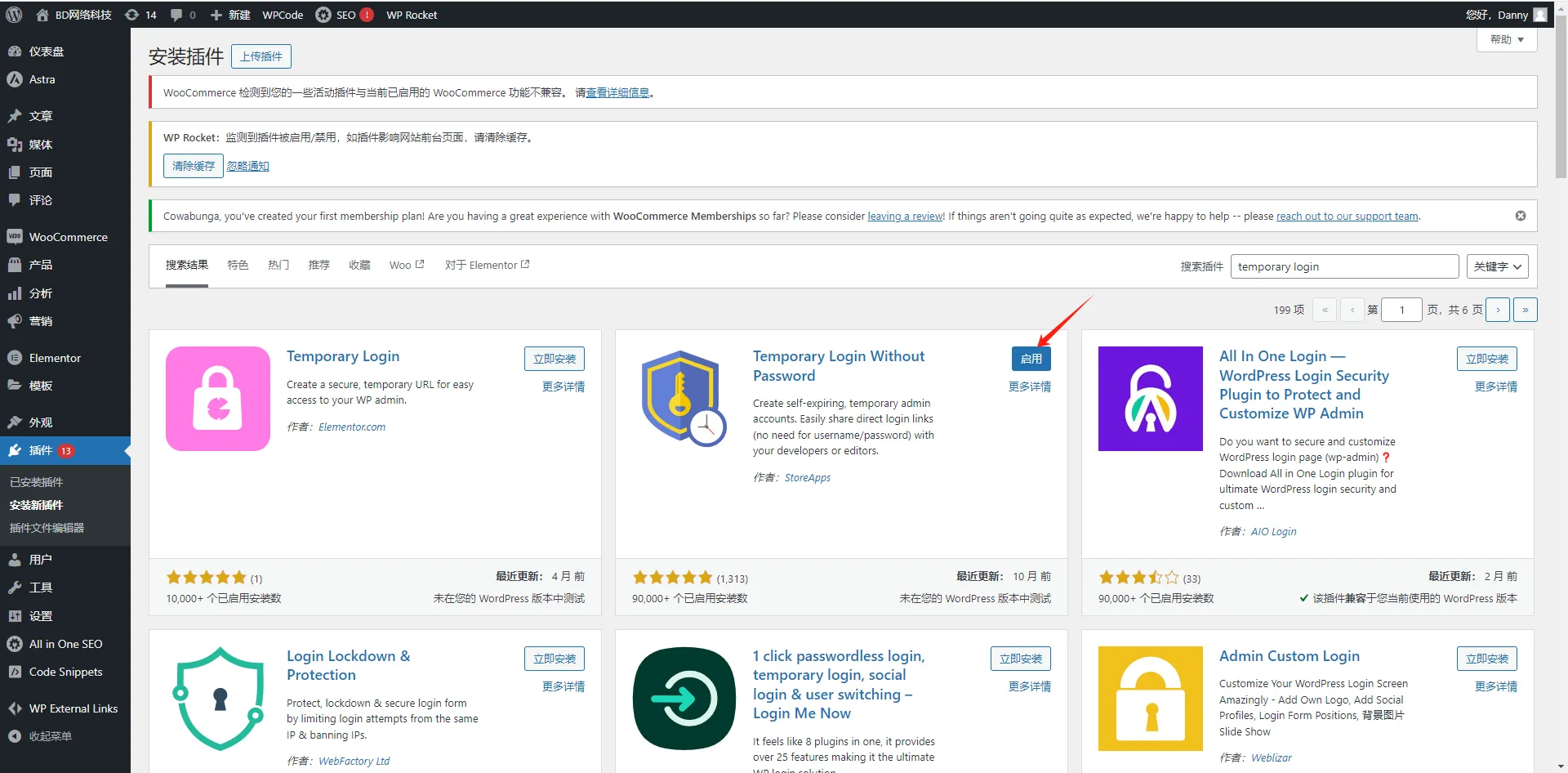Open the 用户 user icon in sidebar
This screenshot has width=1568, height=773.
tap(15, 560)
